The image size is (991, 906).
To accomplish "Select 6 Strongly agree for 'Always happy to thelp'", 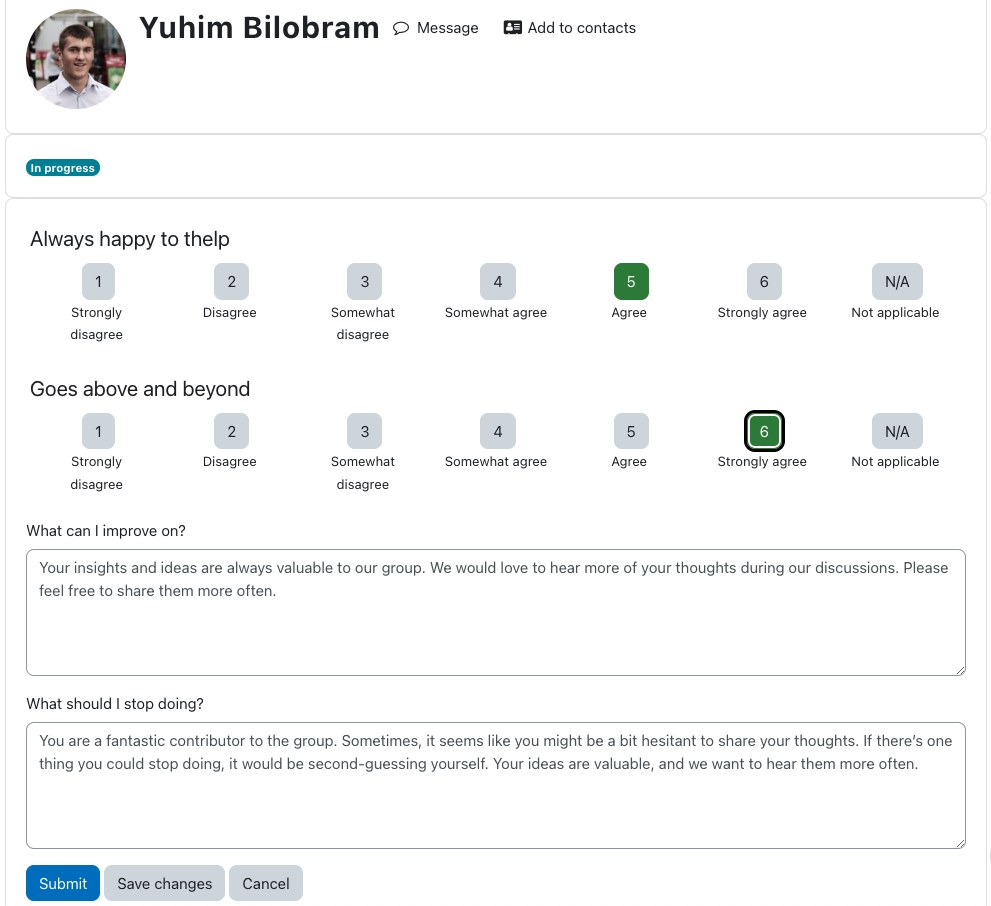I will (x=764, y=282).
